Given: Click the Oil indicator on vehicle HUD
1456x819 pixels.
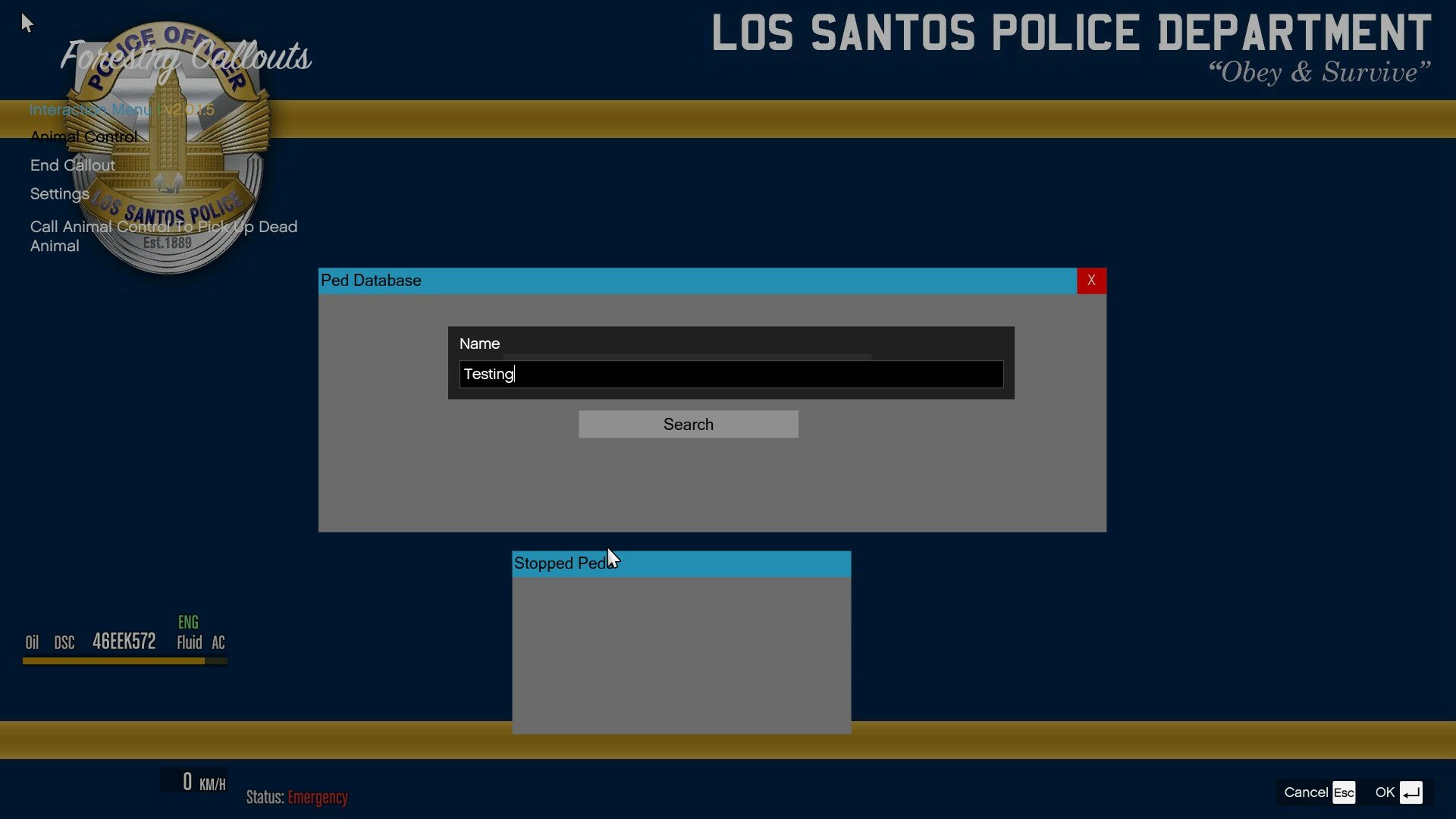Looking at the screenshot, I should (32, 643).
